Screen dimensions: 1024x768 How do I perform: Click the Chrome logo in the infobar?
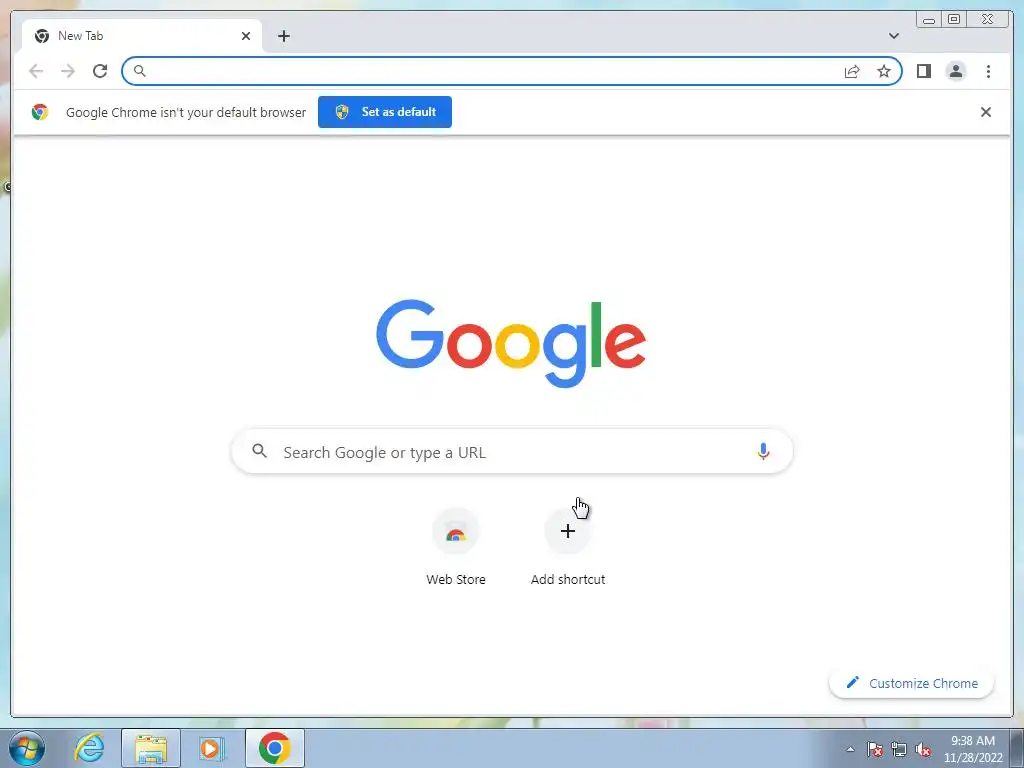click(x=40, y=112)
